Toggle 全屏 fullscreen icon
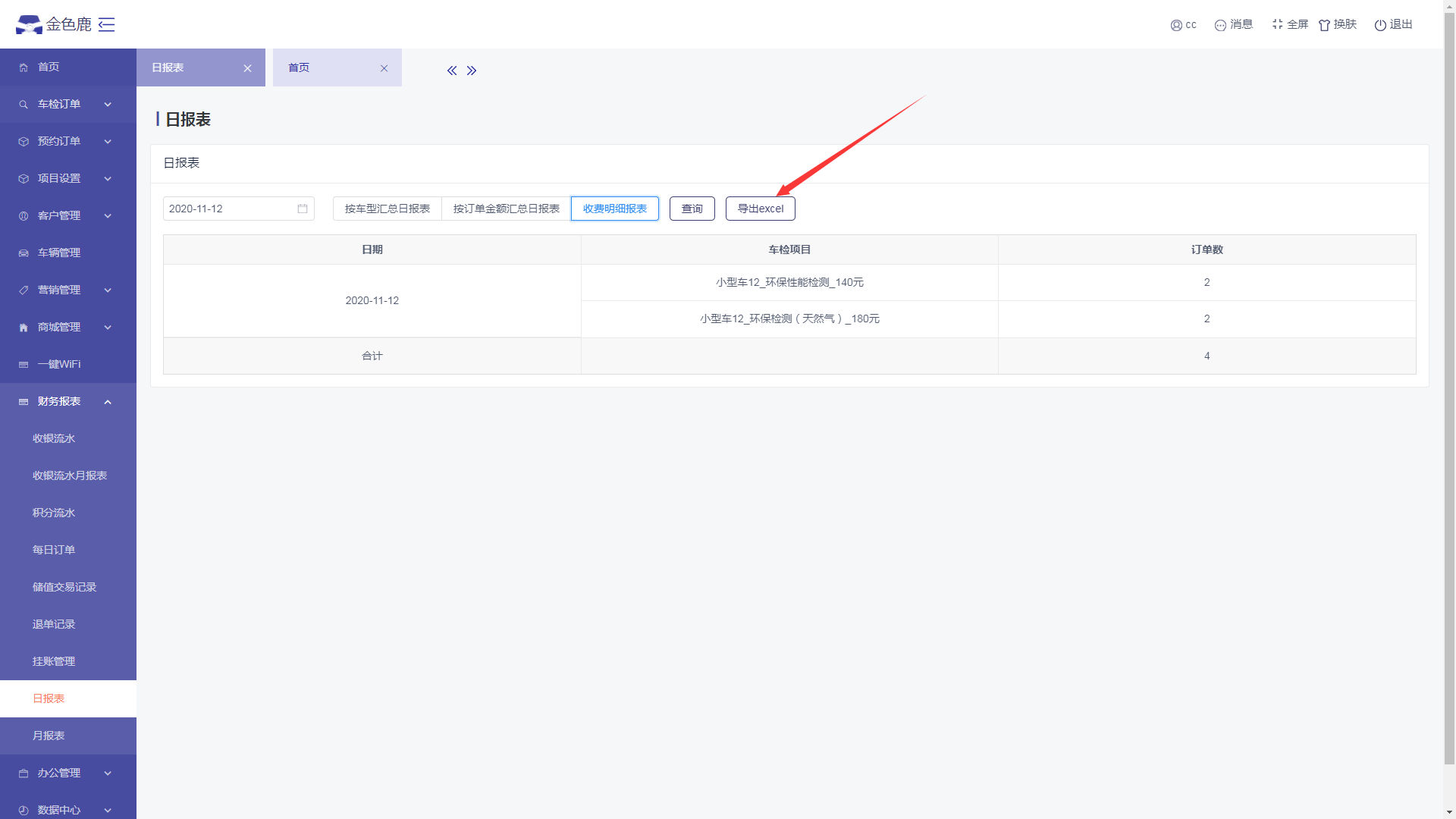Screen dimensions: 1456x819 click(1278, 24)
